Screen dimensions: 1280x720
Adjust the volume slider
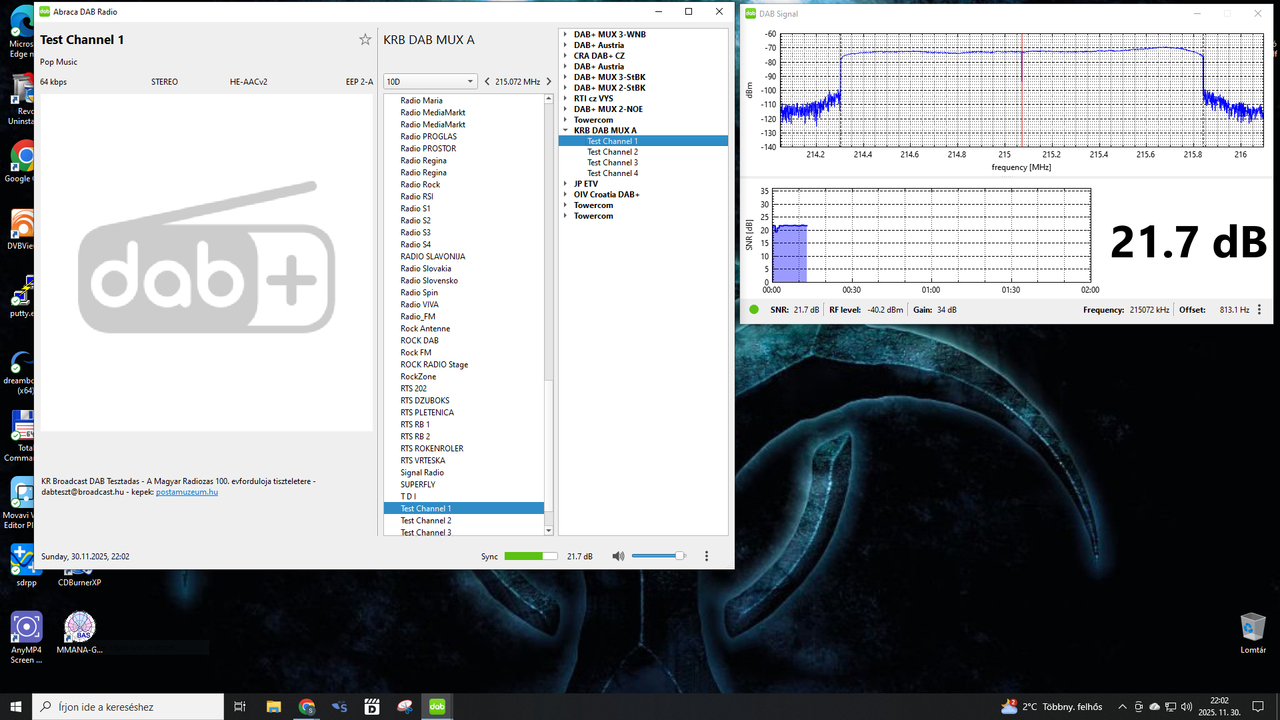(658, 556)
